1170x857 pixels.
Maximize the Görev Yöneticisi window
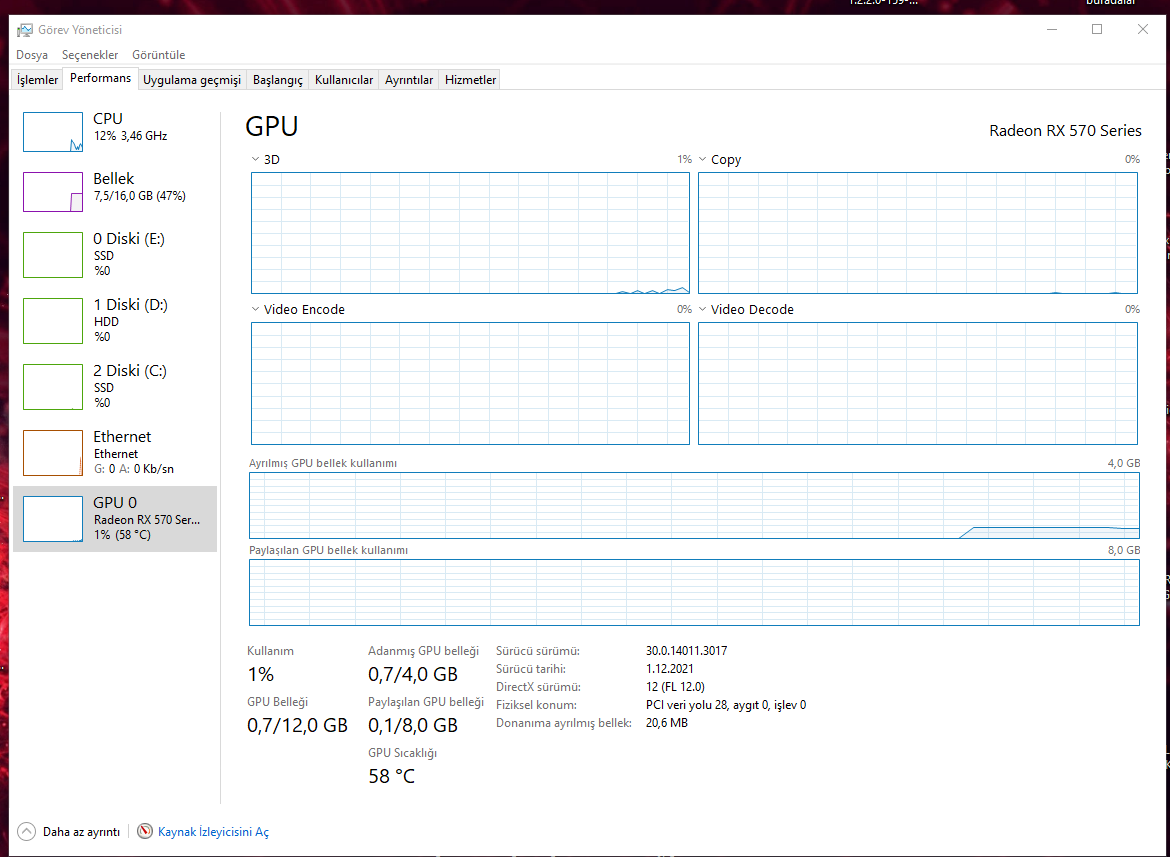[x=1097, y=30]
